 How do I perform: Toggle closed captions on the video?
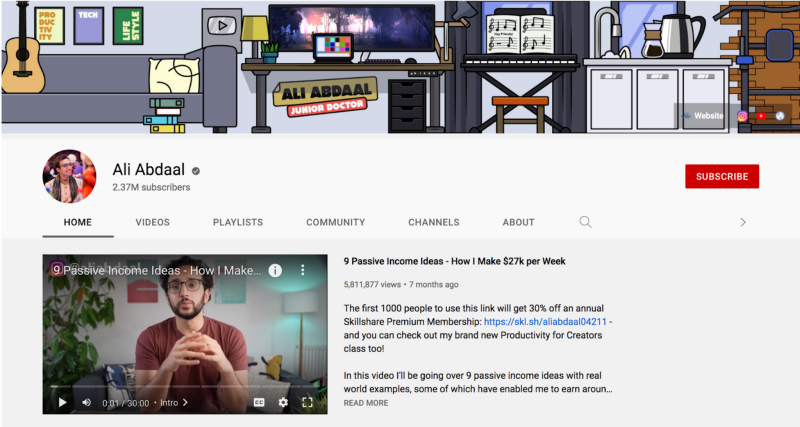[x=259, y=403]
